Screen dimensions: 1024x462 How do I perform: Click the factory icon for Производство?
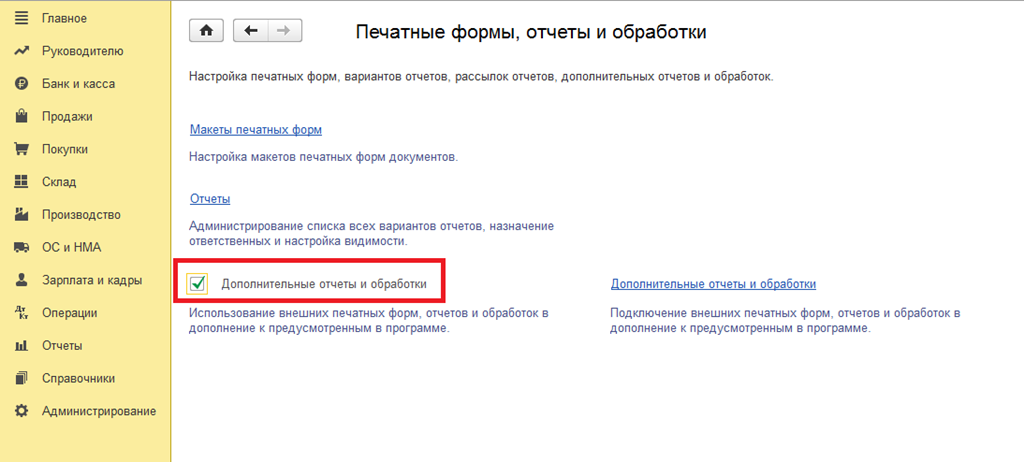click(x=22, y=214)
